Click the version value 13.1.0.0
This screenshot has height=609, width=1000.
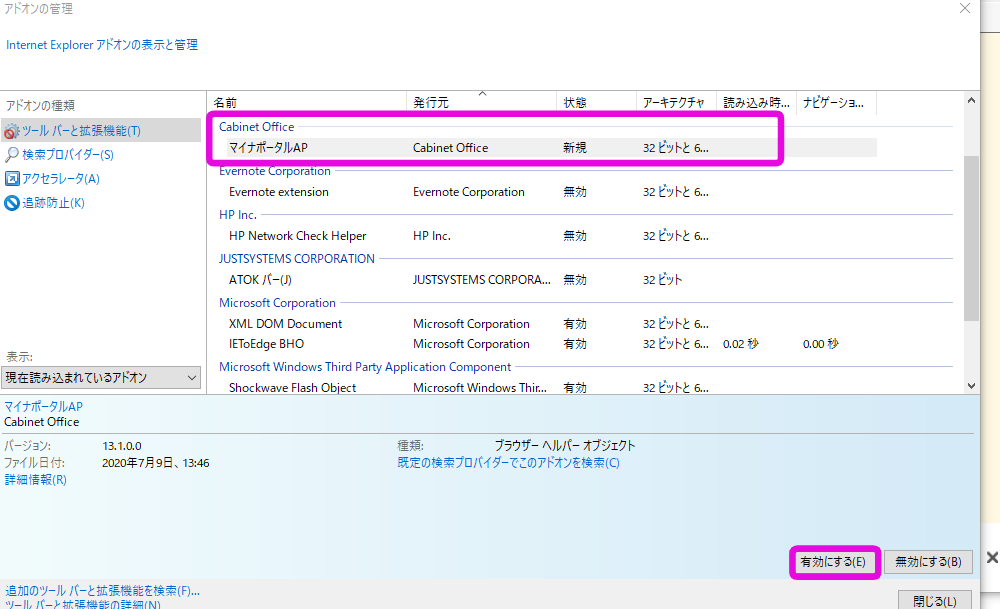(x=122, y=446)
